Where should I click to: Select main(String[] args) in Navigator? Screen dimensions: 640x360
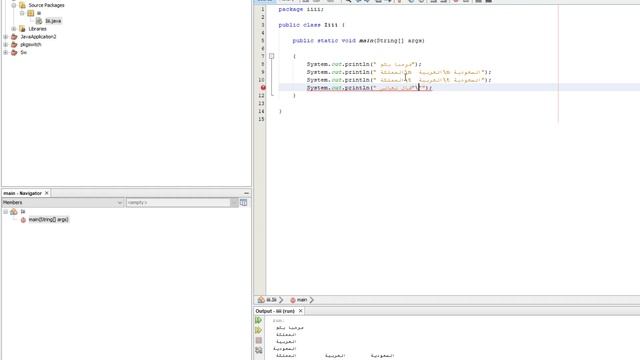(49, 220)
